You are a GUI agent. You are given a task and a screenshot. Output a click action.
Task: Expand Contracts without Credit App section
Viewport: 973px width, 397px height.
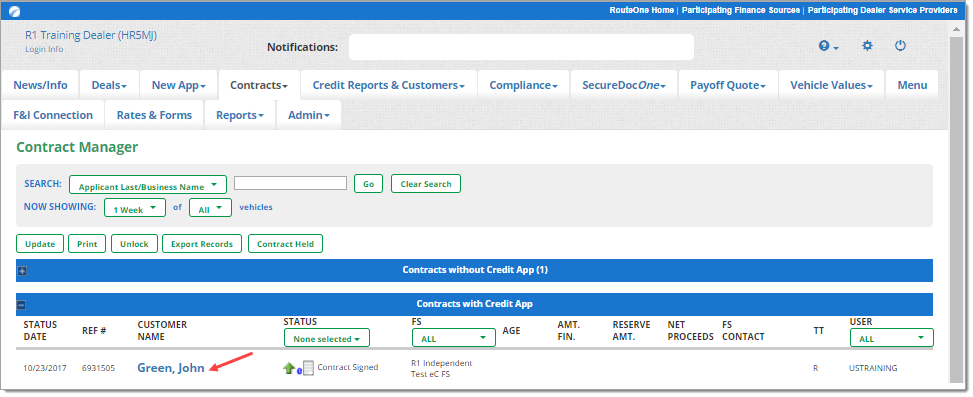click(x=22, y=271)
